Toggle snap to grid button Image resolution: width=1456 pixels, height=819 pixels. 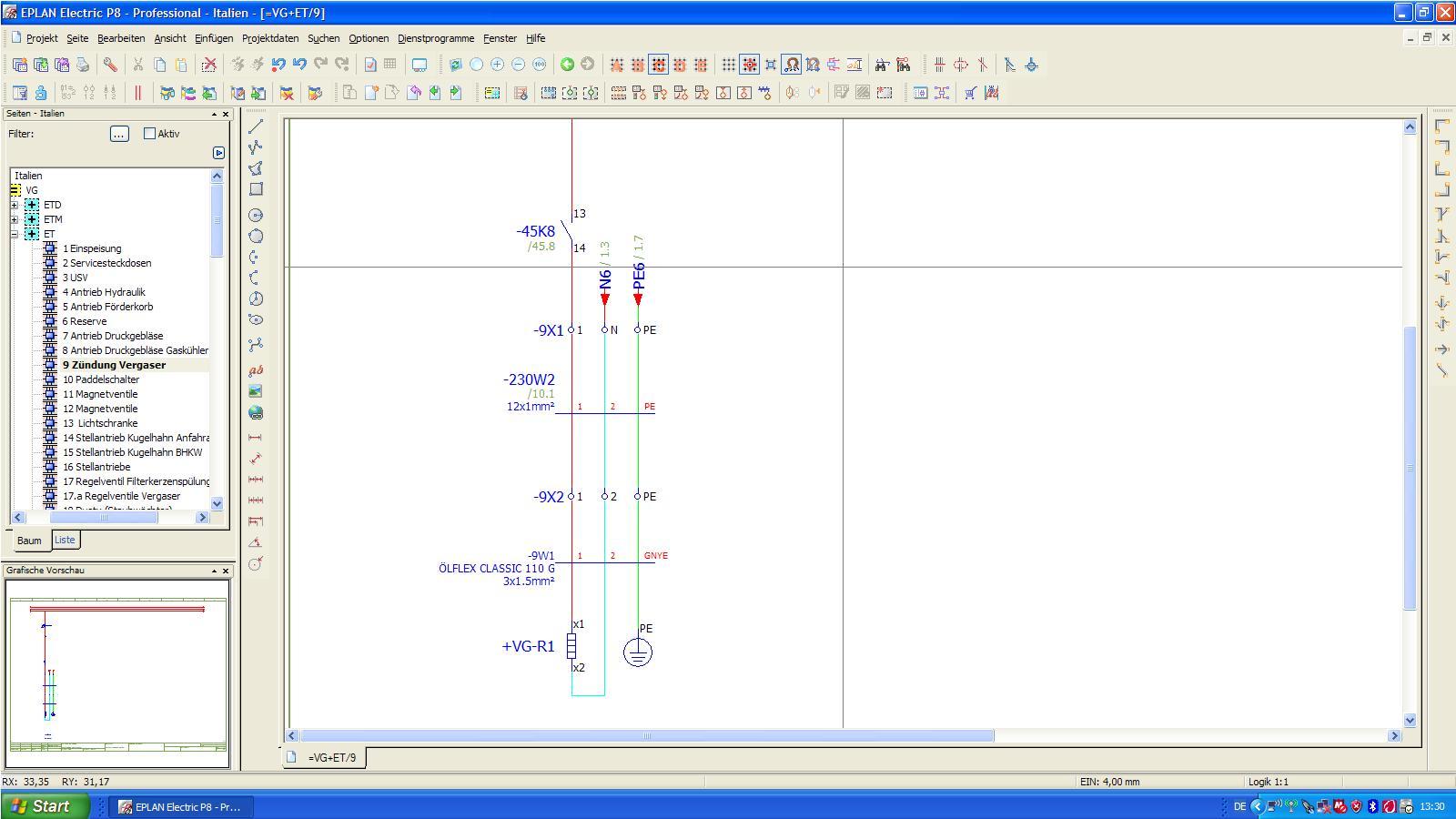point(749,65)
